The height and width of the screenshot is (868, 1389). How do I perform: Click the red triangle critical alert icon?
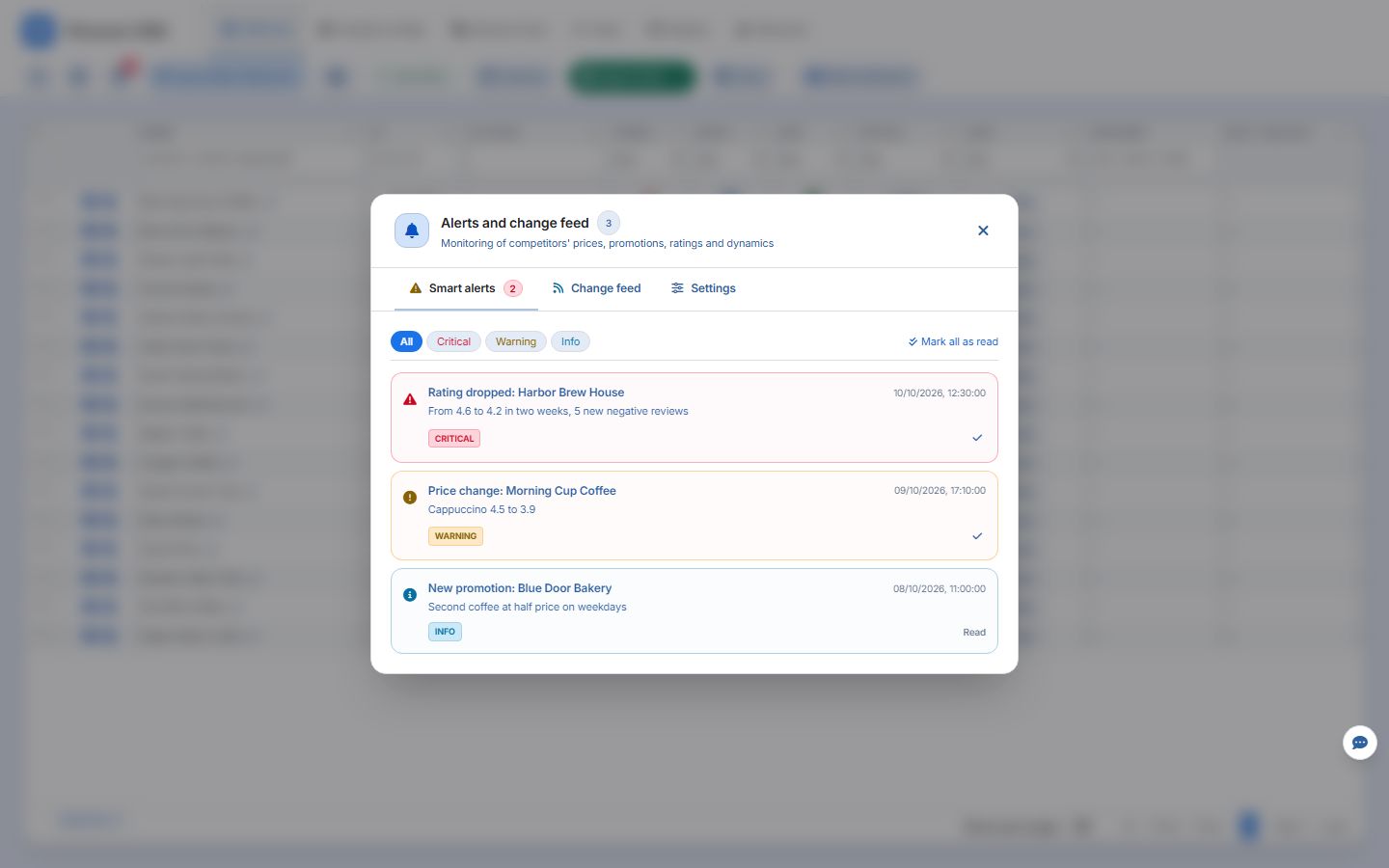(x=410, y=399)
